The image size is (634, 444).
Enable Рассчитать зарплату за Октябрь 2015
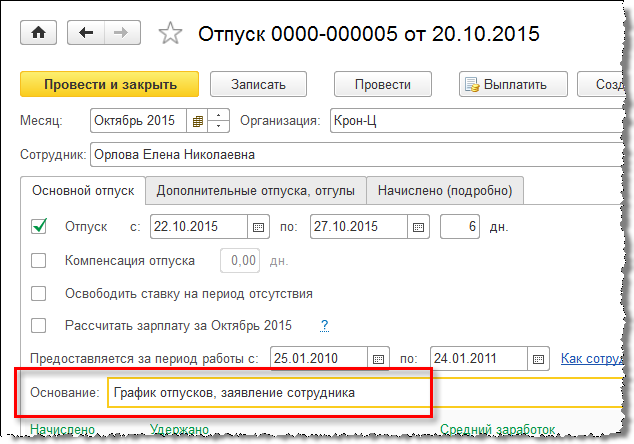pos(39,325)
